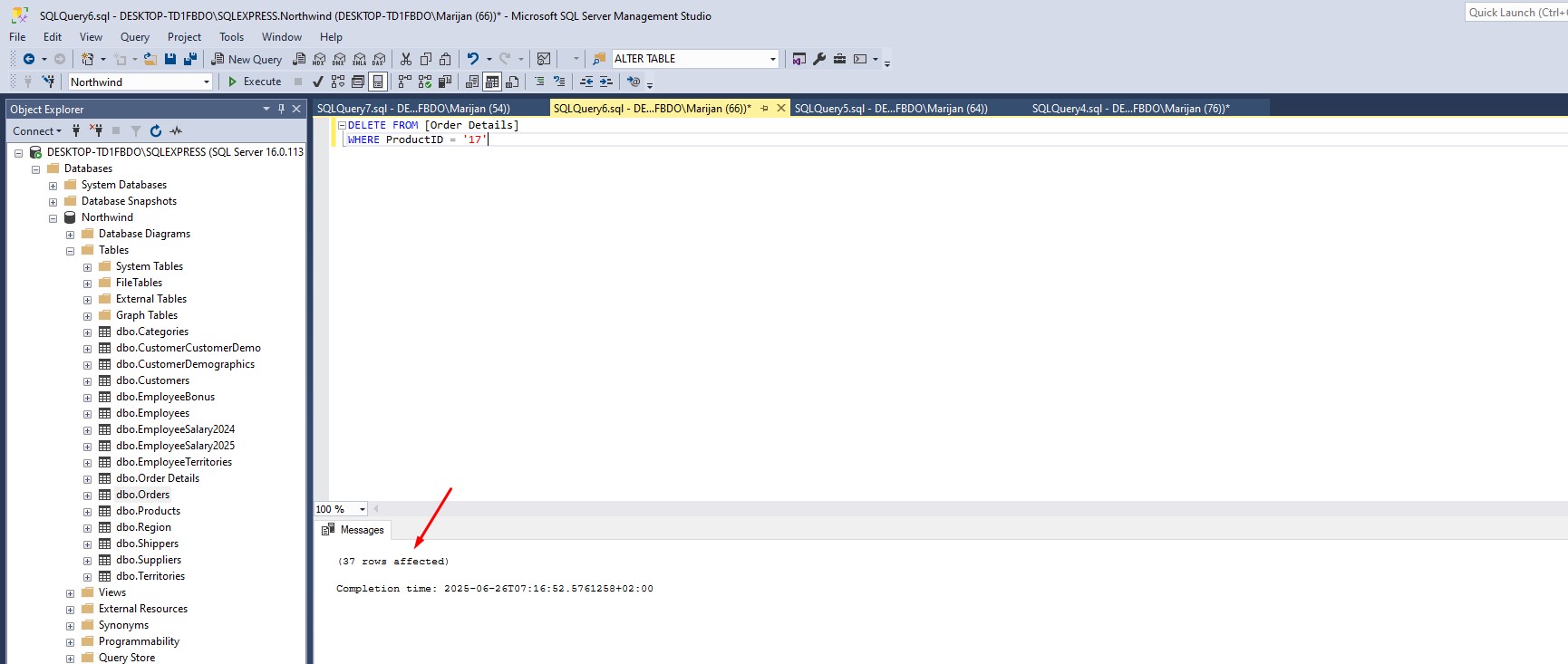Display the estimated execution plan

tap(338, 82)
